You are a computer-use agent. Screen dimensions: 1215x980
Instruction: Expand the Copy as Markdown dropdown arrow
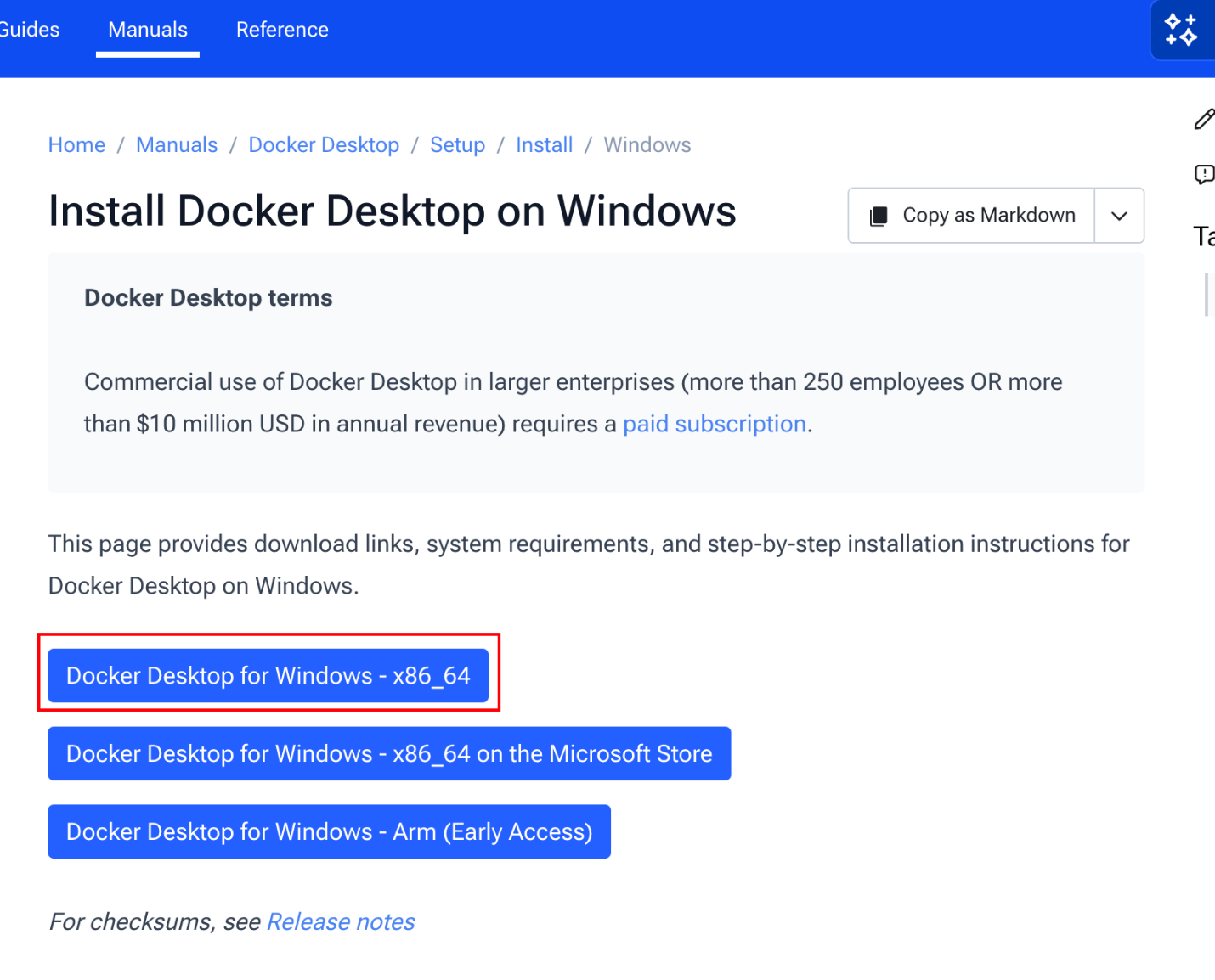coord(1119,216)
